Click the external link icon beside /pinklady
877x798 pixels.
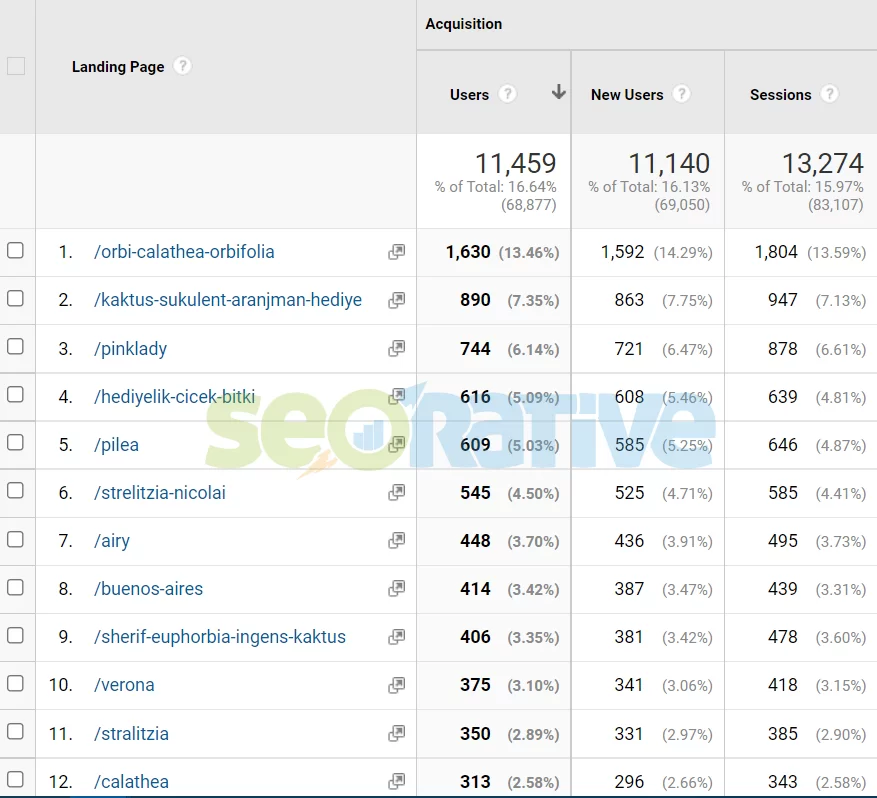tap(397, 348)
